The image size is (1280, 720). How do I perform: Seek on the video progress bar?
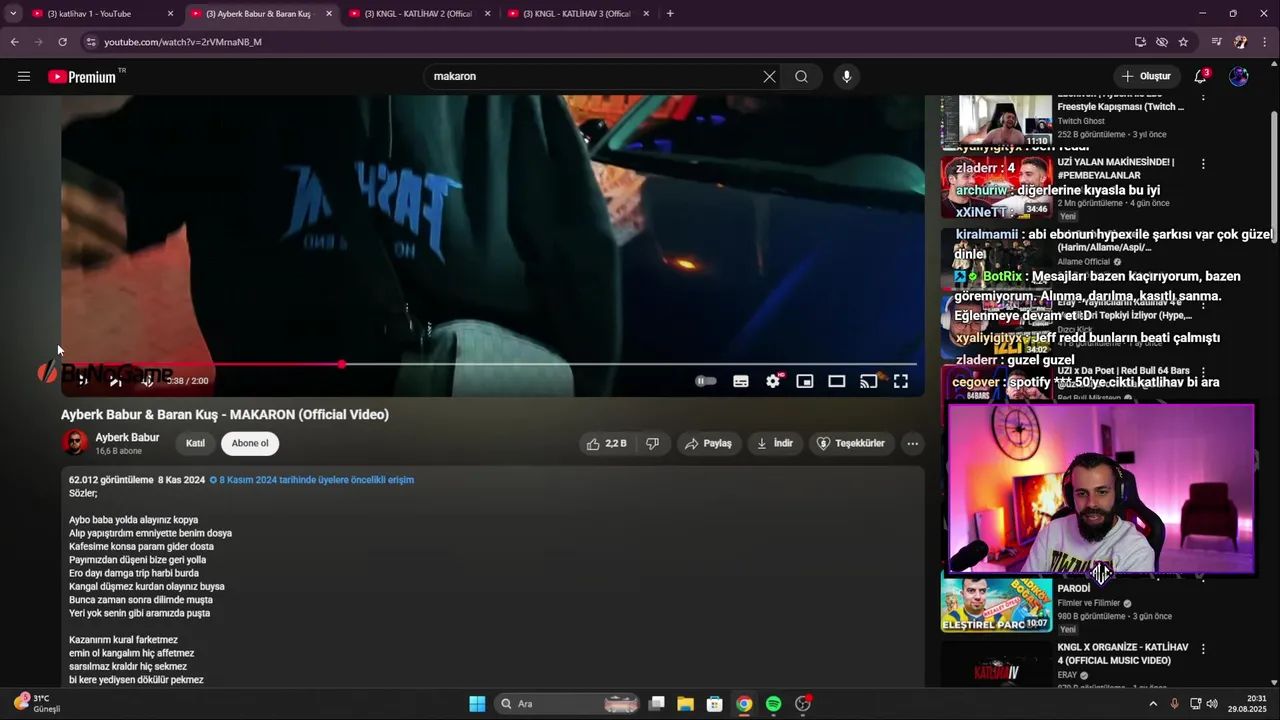[489, 364]
